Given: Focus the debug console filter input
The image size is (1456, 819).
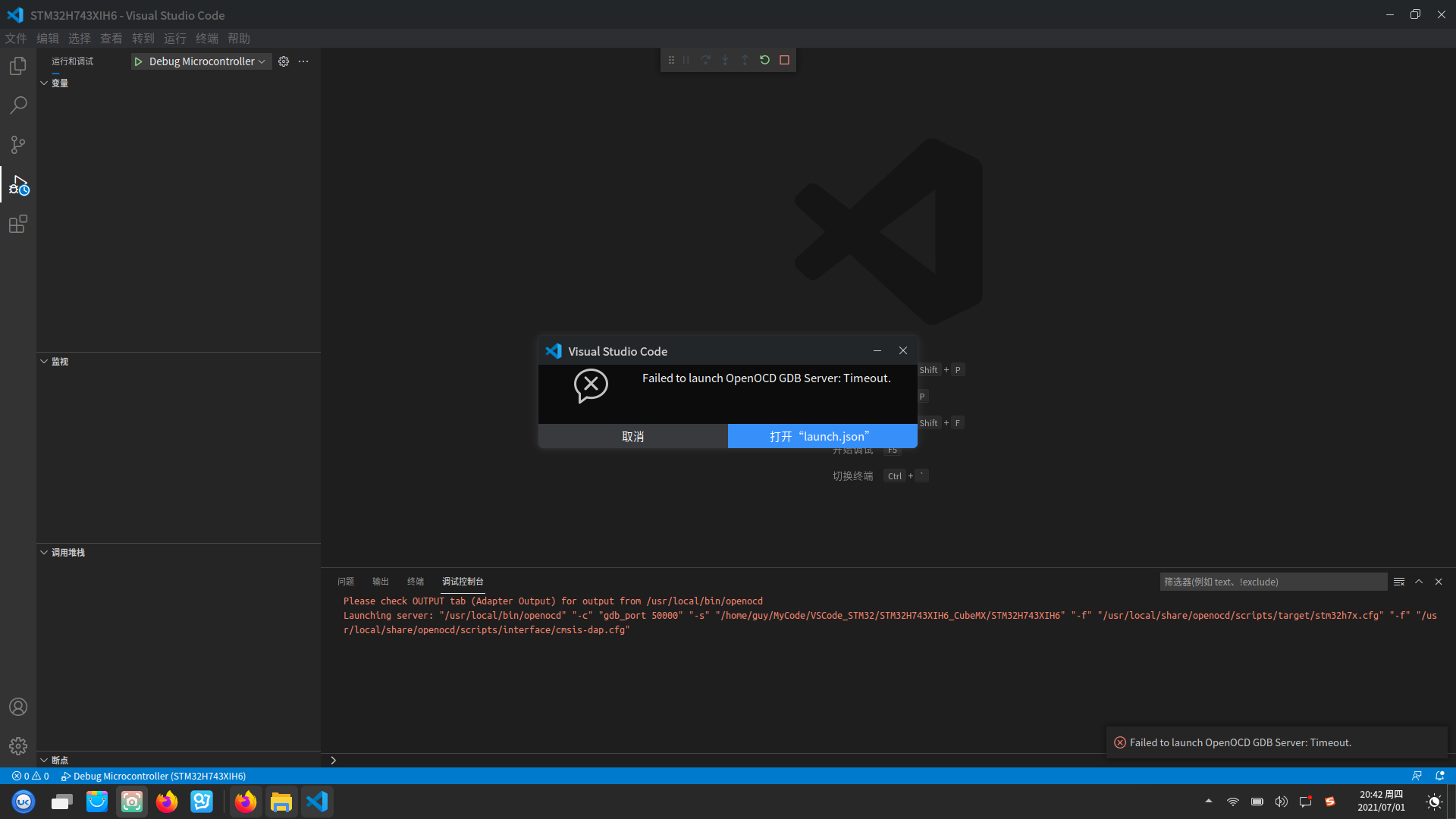Looking at the screenshot, I should (x=1273, y=582).
